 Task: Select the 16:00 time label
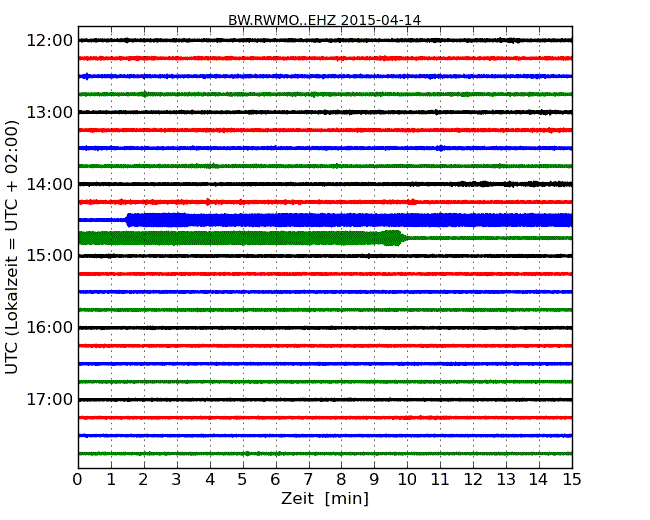click(x=49, y=328)
